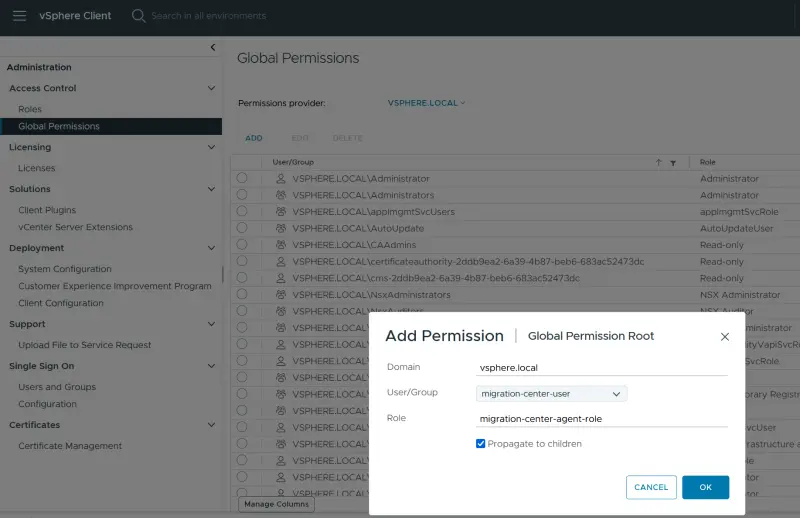Select the radio button for certificateauthority entry
The image size is (800, 518).
242,261
